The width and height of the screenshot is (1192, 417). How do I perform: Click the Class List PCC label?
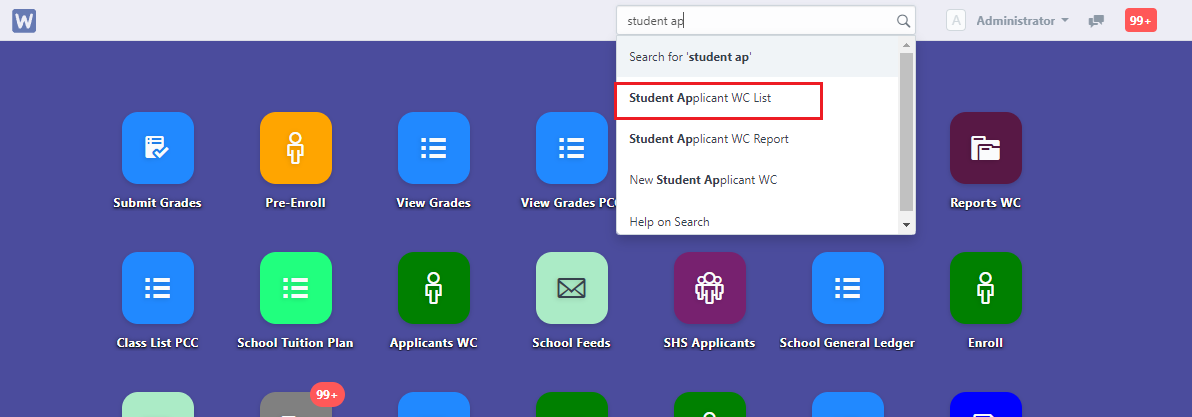click(157, 343)
